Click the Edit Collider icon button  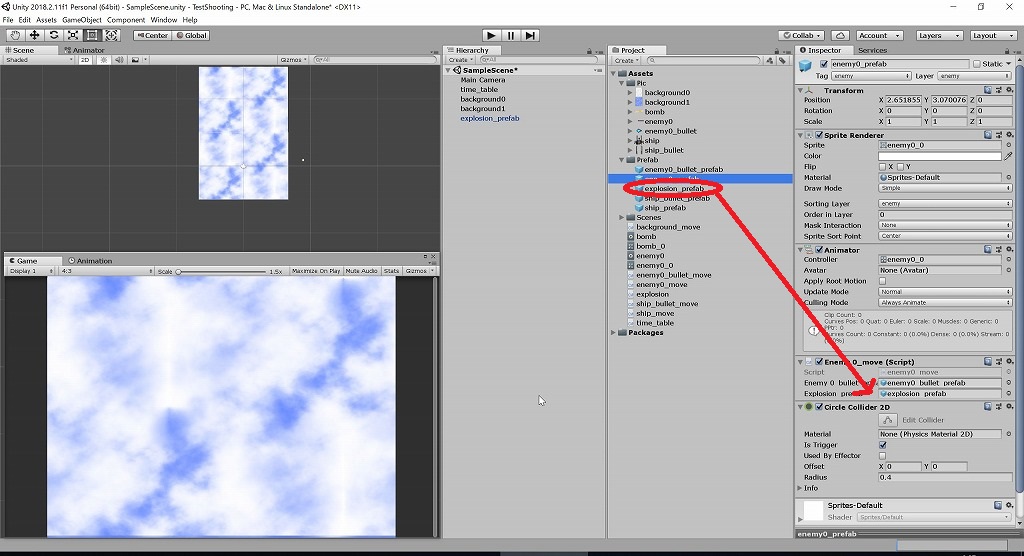coord(888,420)
